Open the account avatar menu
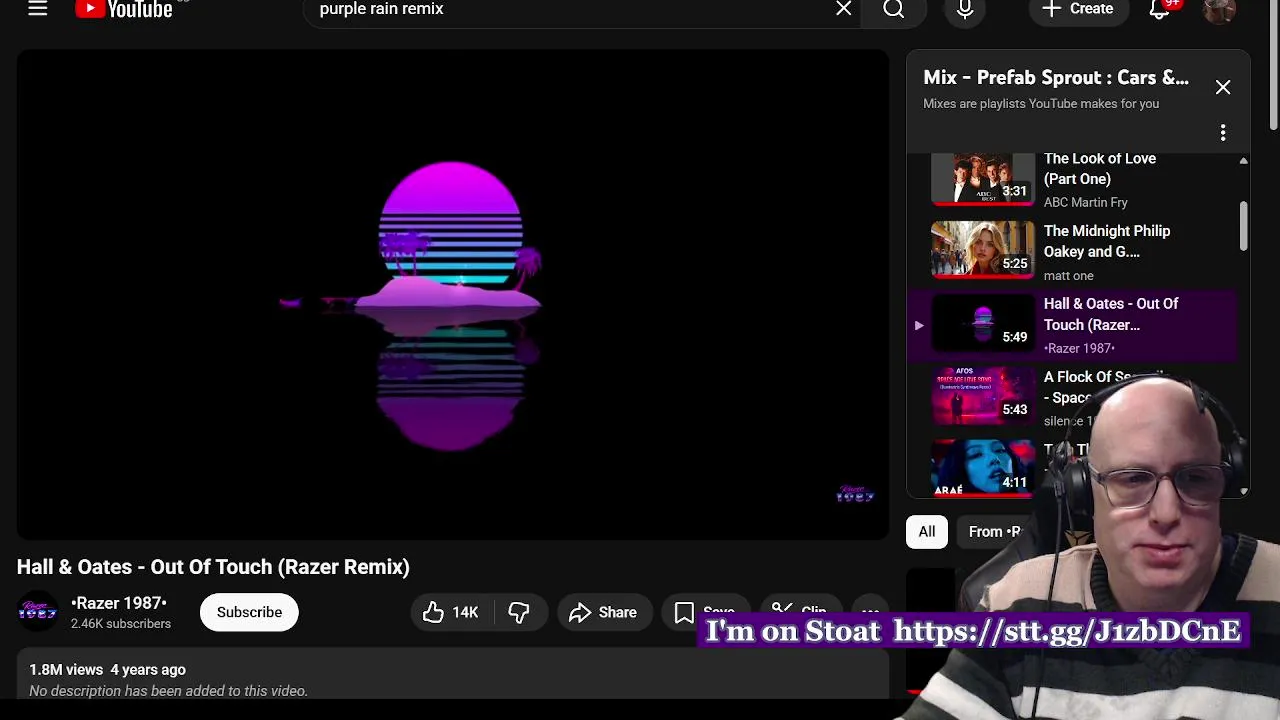This screenshot has height=720, width=1280. point(1219,9)
